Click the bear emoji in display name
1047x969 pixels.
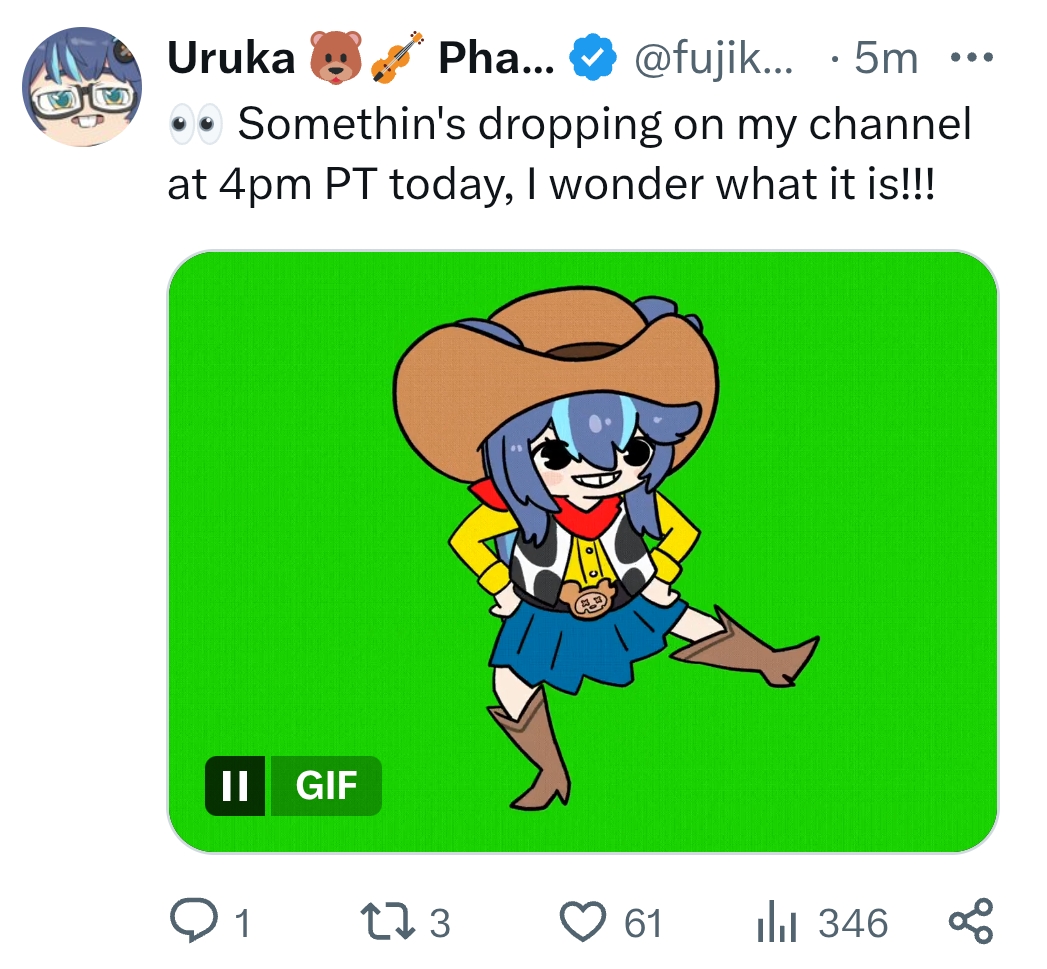(335, 57)
